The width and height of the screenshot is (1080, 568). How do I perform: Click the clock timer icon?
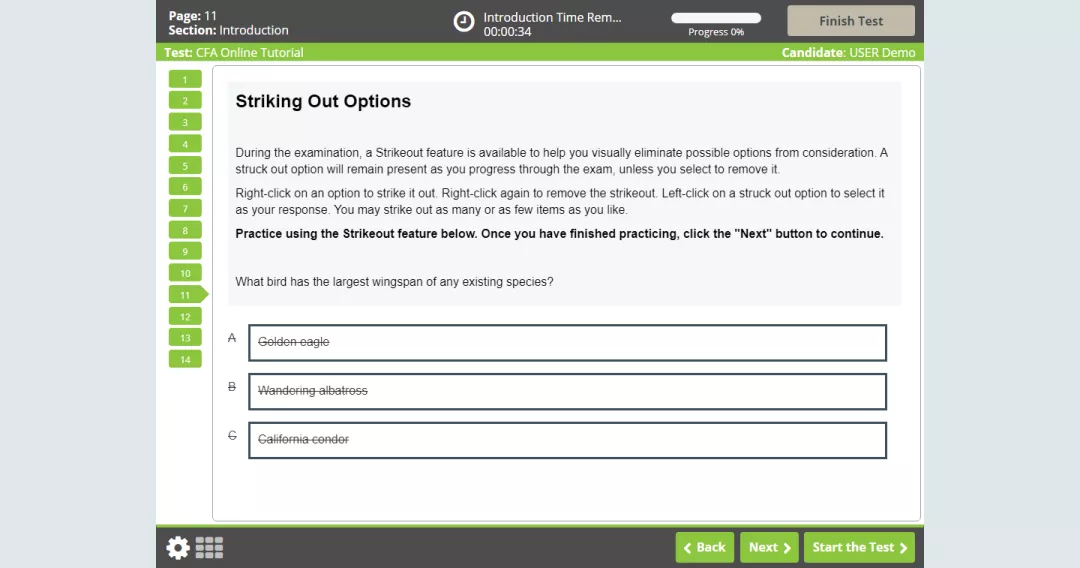point(464,21)
